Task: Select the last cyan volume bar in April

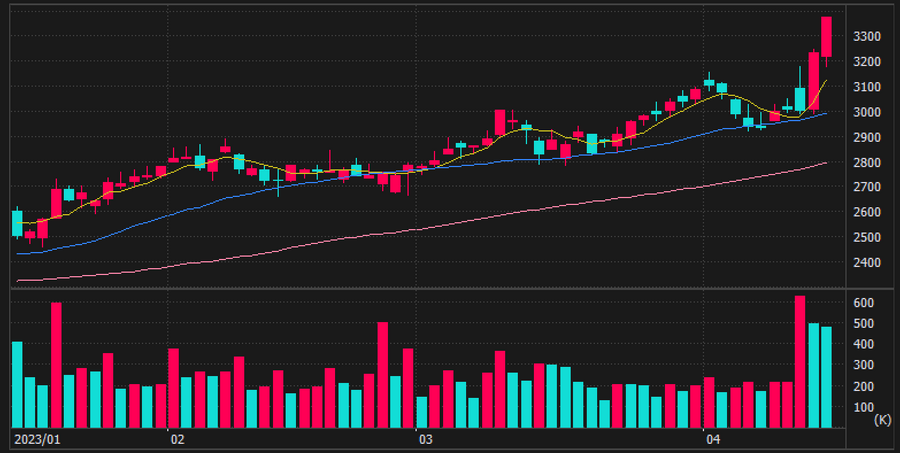Action: 827,377
